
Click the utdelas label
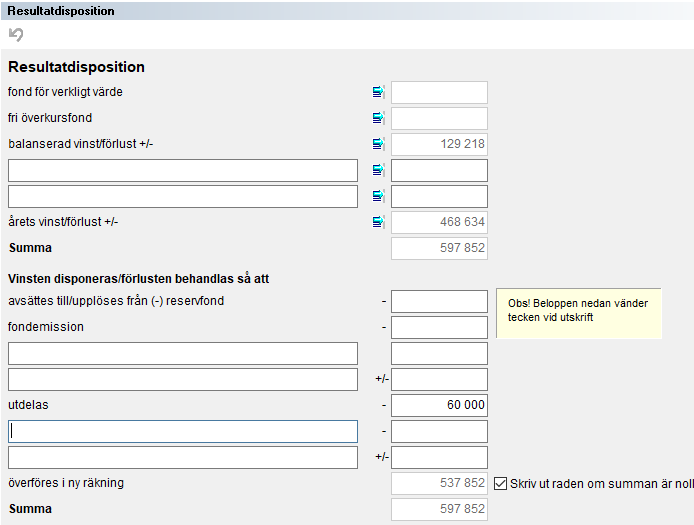tap(28, 405)
